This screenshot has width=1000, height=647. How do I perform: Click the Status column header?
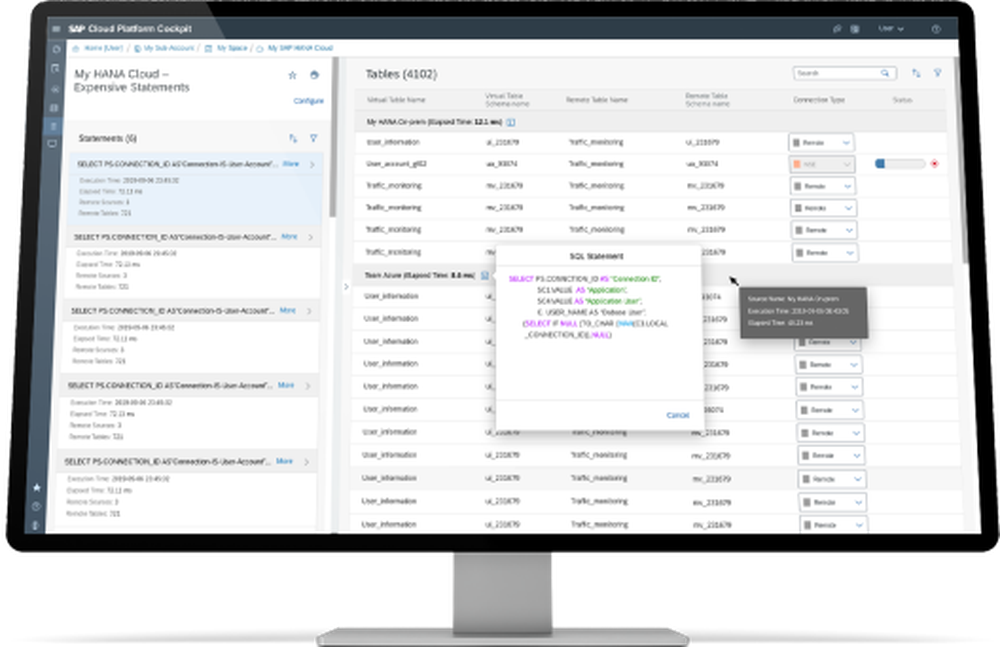point(902,100)
